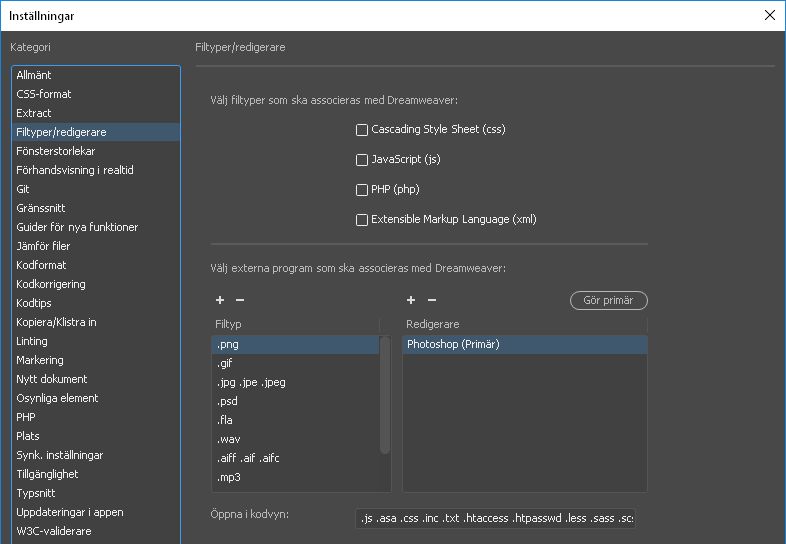Go to the Typsnitt category
This screenshot has width=786, height=544.
[38, 493]
